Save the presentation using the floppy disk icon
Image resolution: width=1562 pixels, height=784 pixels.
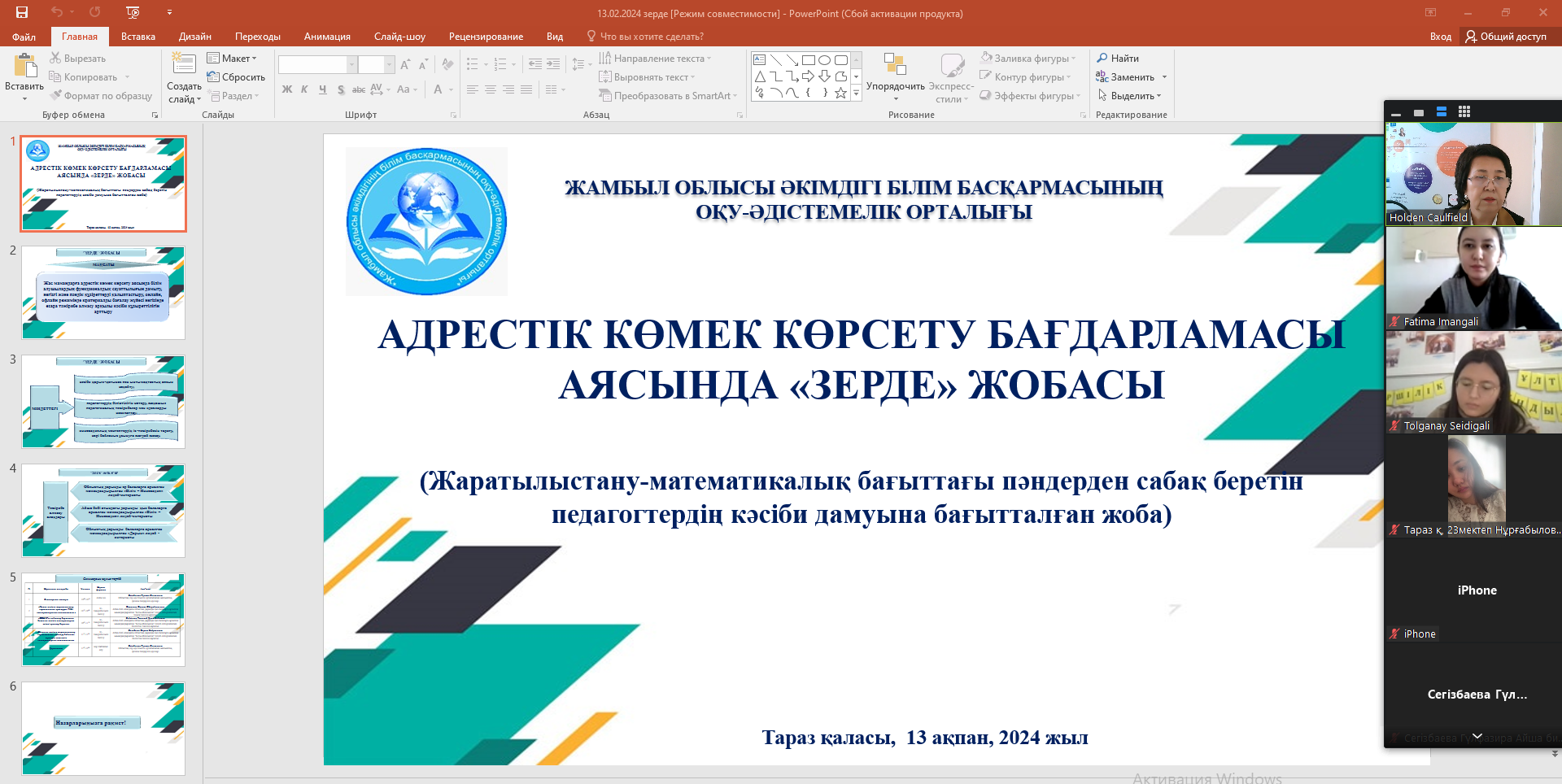pyautogui.click(x=22, y=12)
